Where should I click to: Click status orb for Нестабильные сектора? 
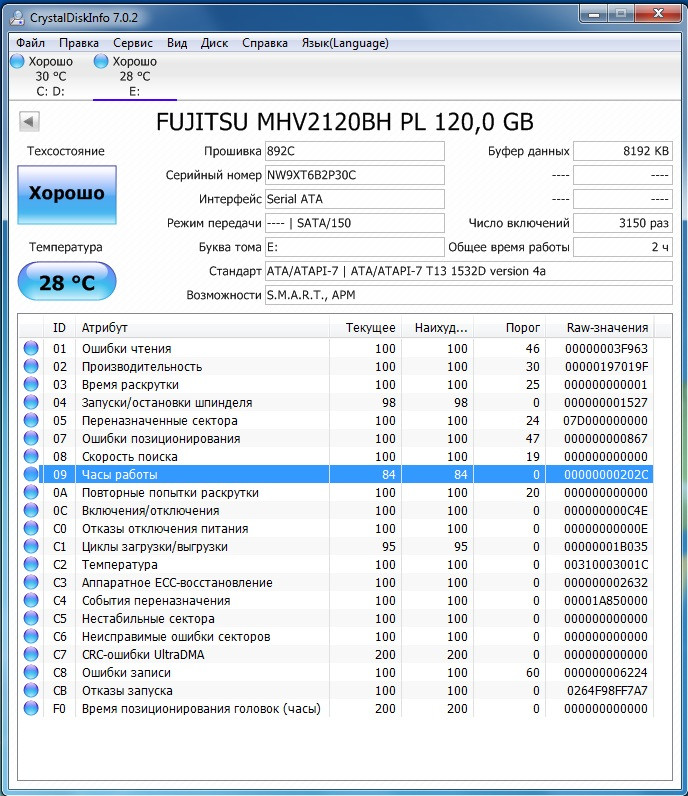[x=31, y=618]
